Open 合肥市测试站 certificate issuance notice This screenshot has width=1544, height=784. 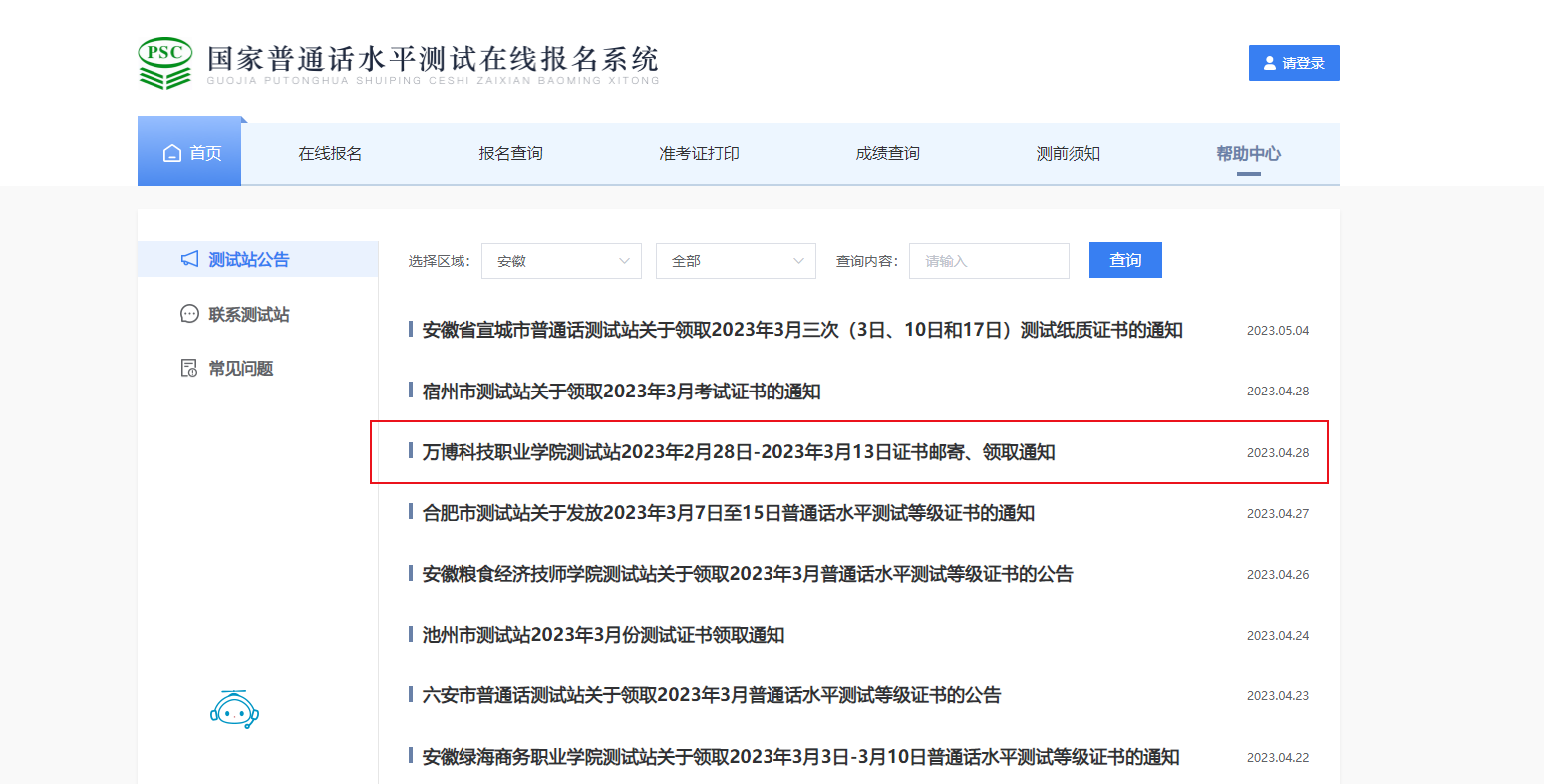(728, 513)
